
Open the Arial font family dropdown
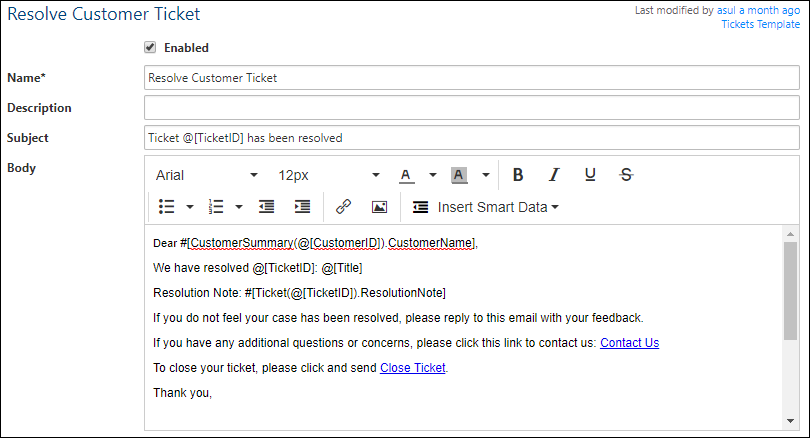(206, 175)
